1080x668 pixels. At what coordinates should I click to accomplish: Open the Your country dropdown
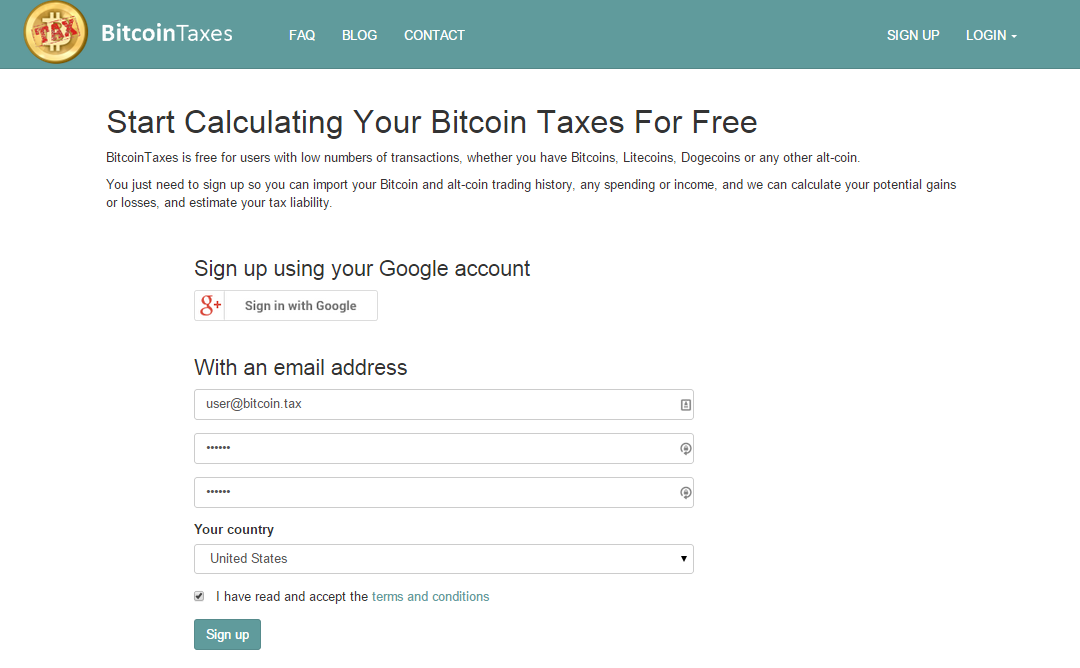[444, 559]
